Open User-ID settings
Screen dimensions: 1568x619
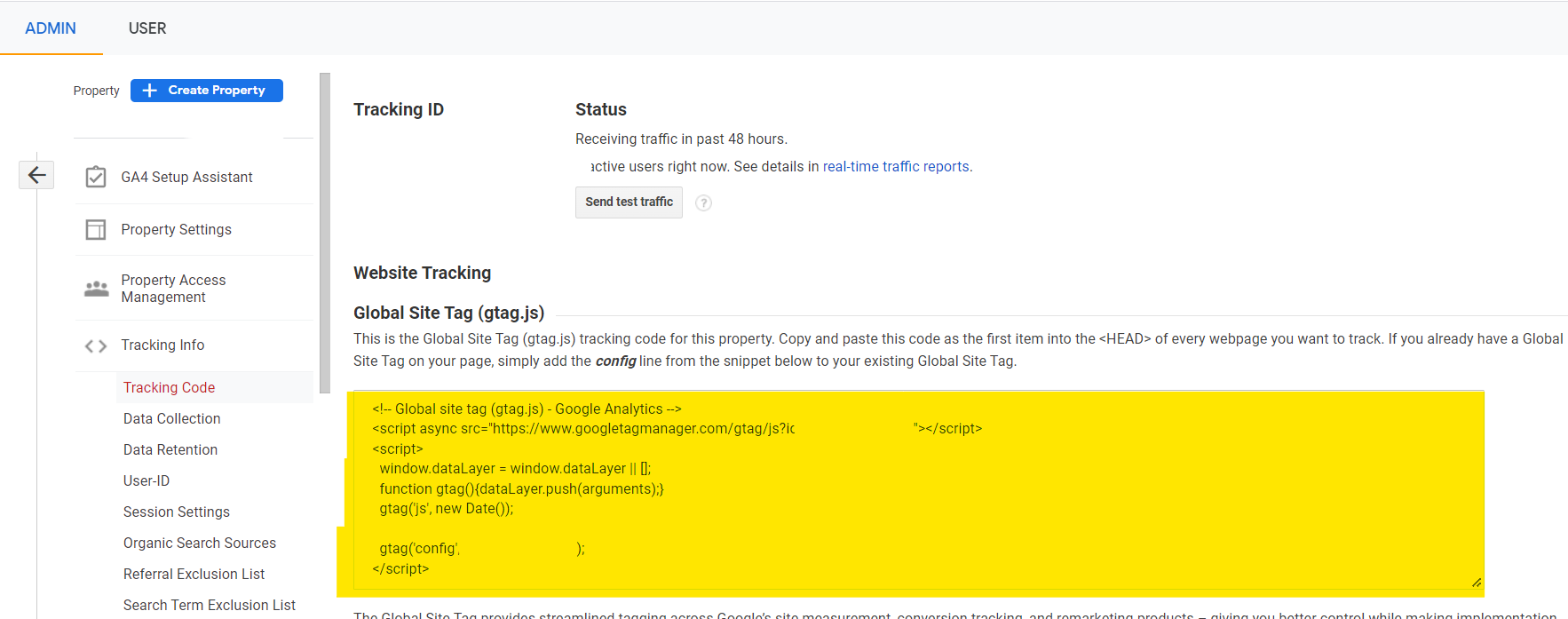147,480
